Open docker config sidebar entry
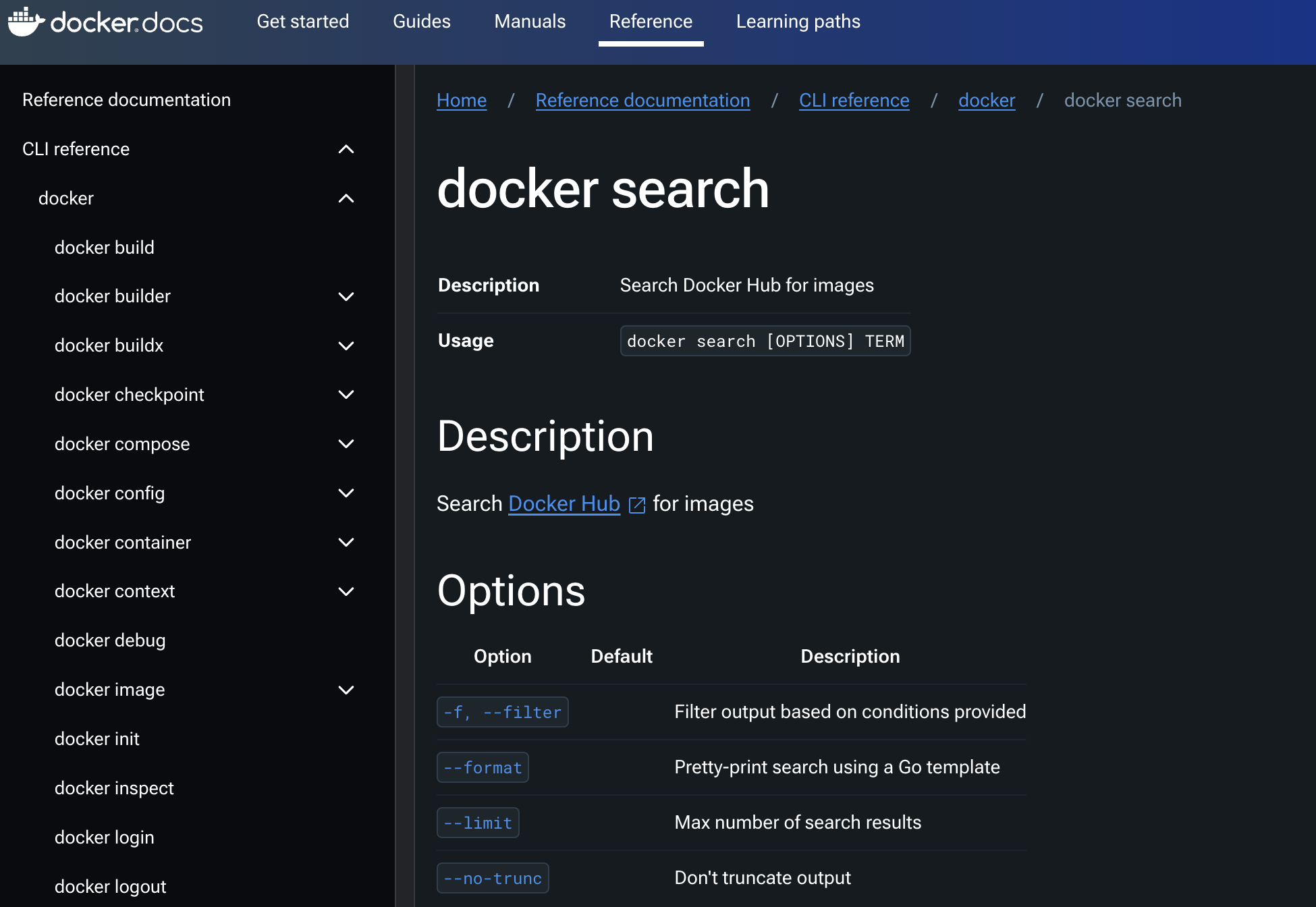Screen dimensions: 1316x907 click(x=109, y=493)
